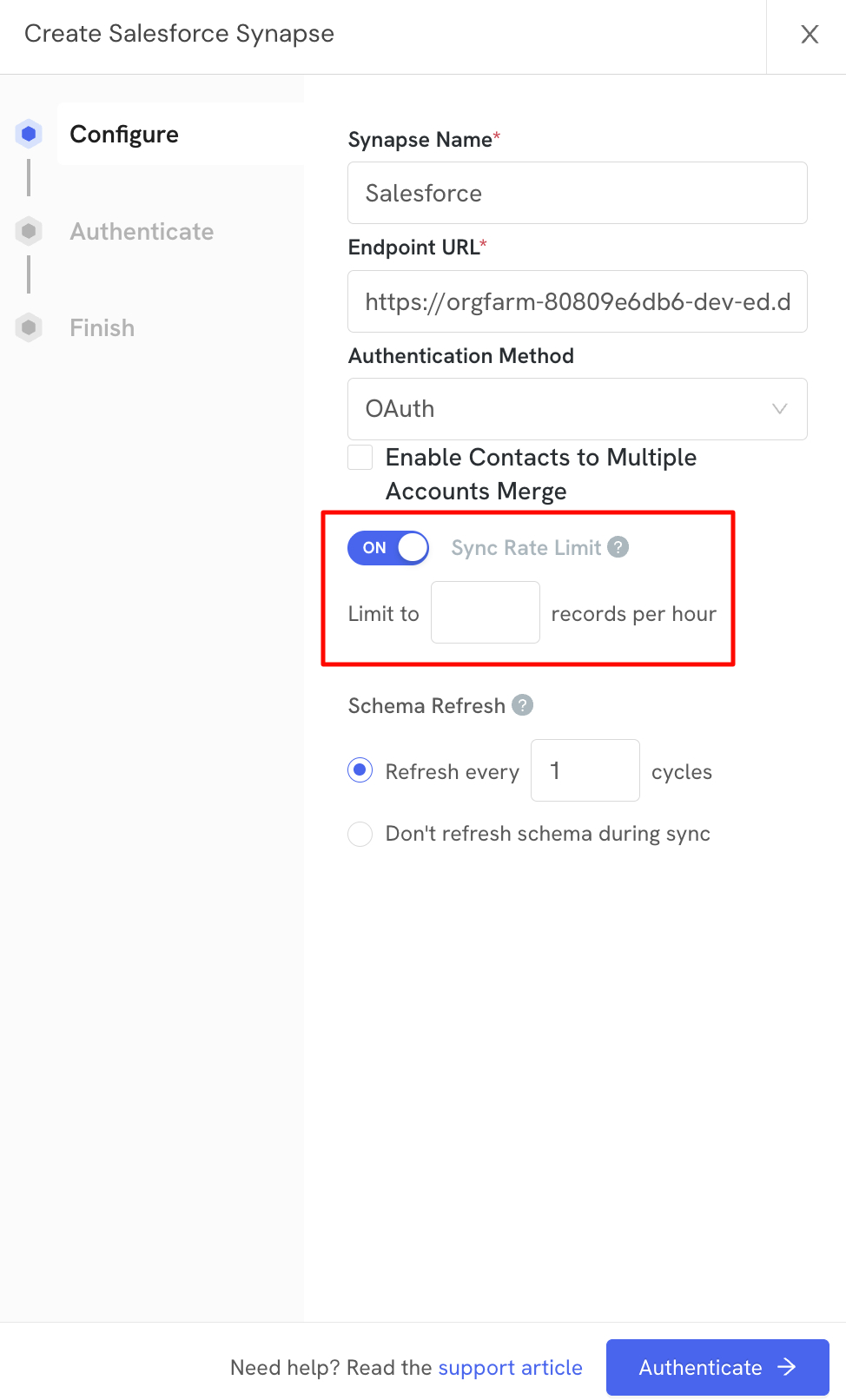Screen dimensions: 846x1400
Task: Expand the dropdown chevron next to OAuth
Action: (x=780, y=409)
